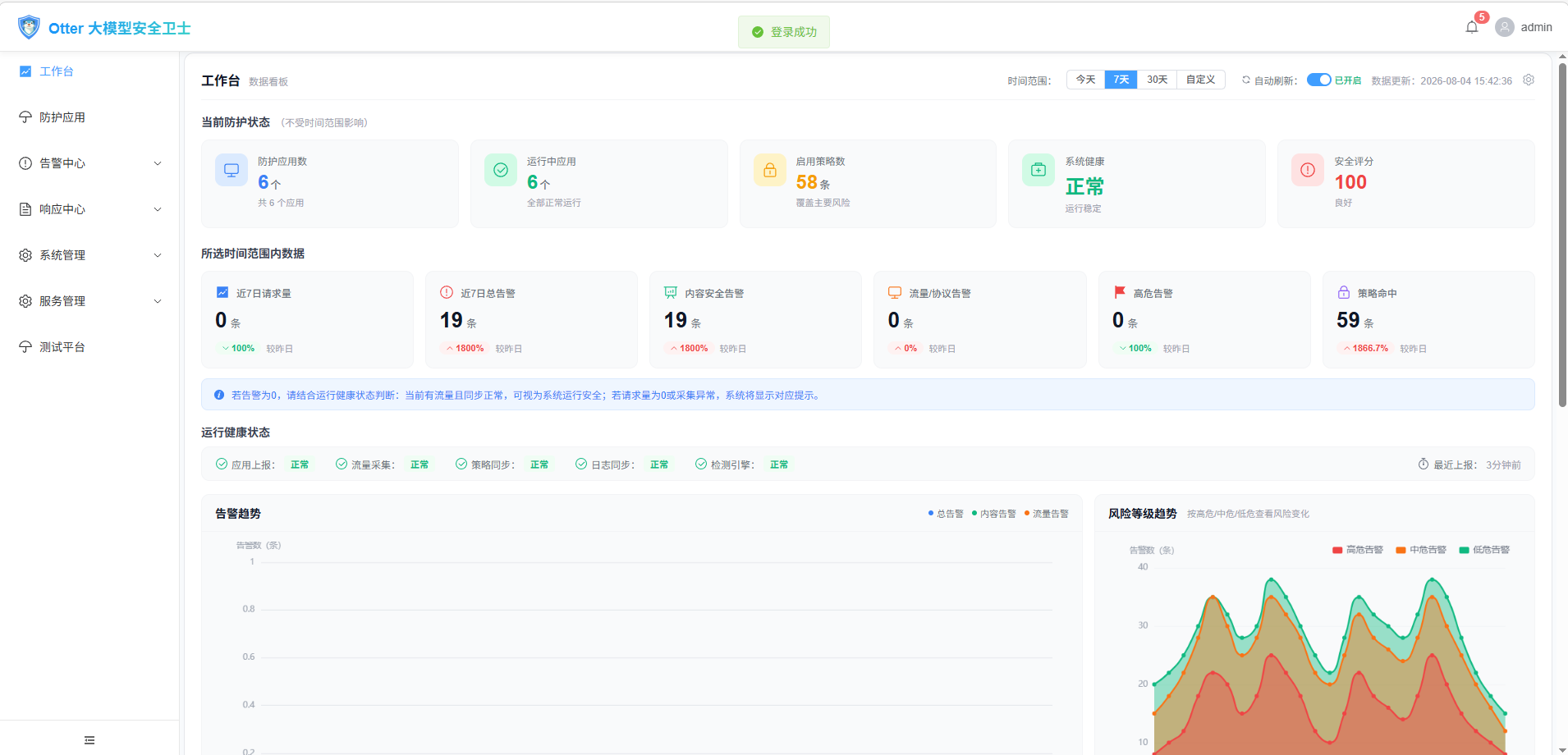Click the 应用上报 正常 status tag

pyautogui.click(x=300, y=464)
